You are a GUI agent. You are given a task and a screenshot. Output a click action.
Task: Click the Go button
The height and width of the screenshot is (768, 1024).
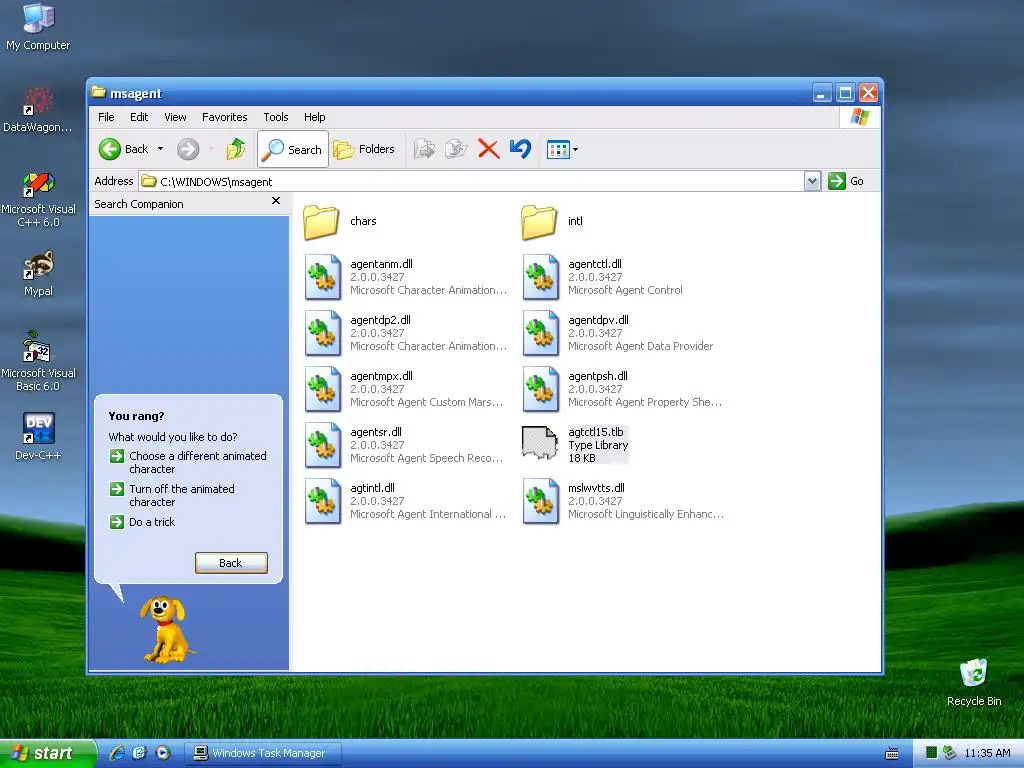coord(846,182)
